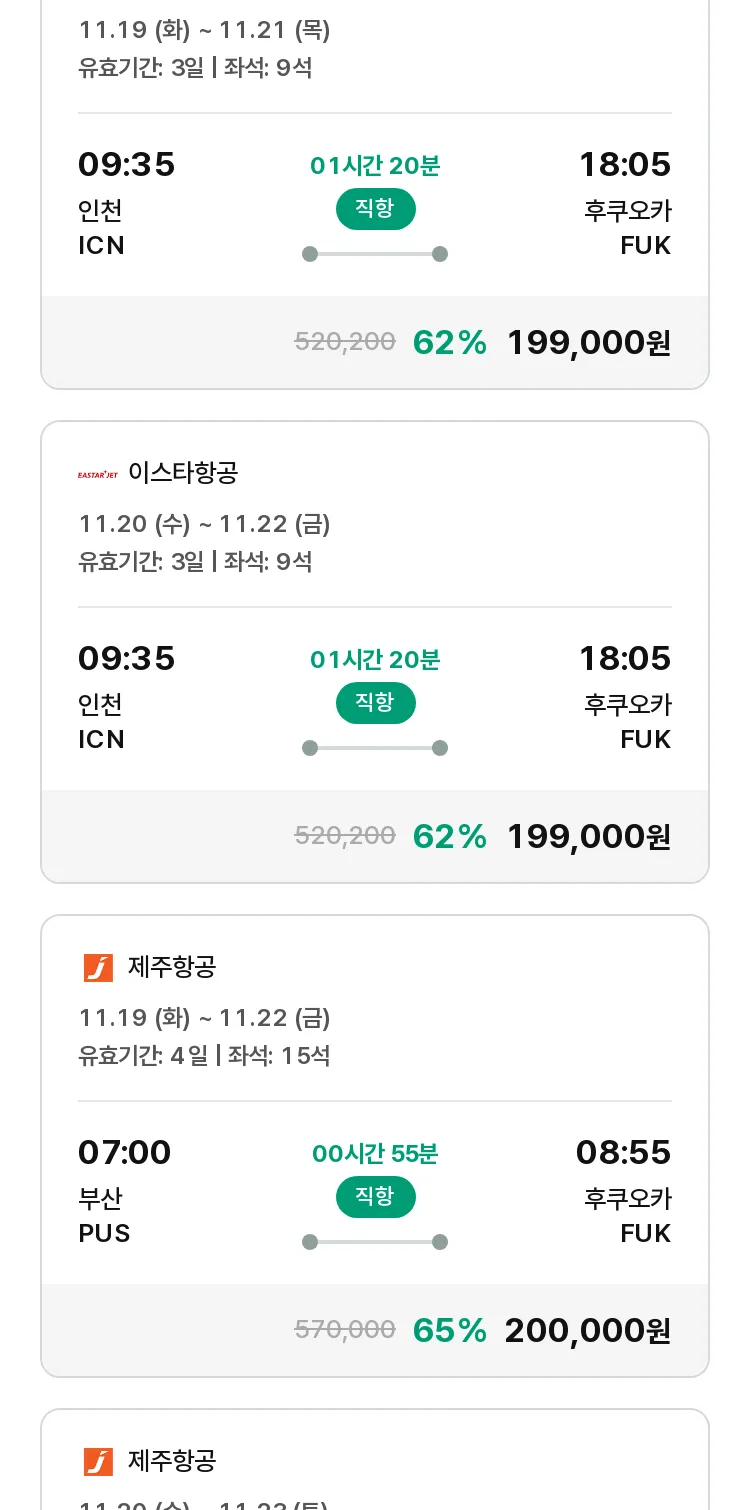Click the 65% discount label
Image resolution: width=750 pixels, height=1510 pixels.
(449, 1330)
